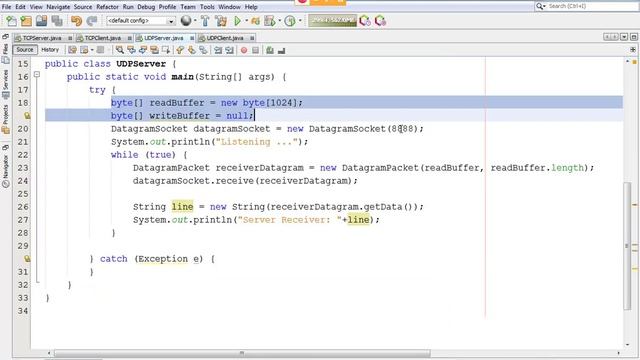The image size is (640, 360).
Task: Click Find Previous Occurrence icon
Action: pyautogui.click(x=131, y=50)
